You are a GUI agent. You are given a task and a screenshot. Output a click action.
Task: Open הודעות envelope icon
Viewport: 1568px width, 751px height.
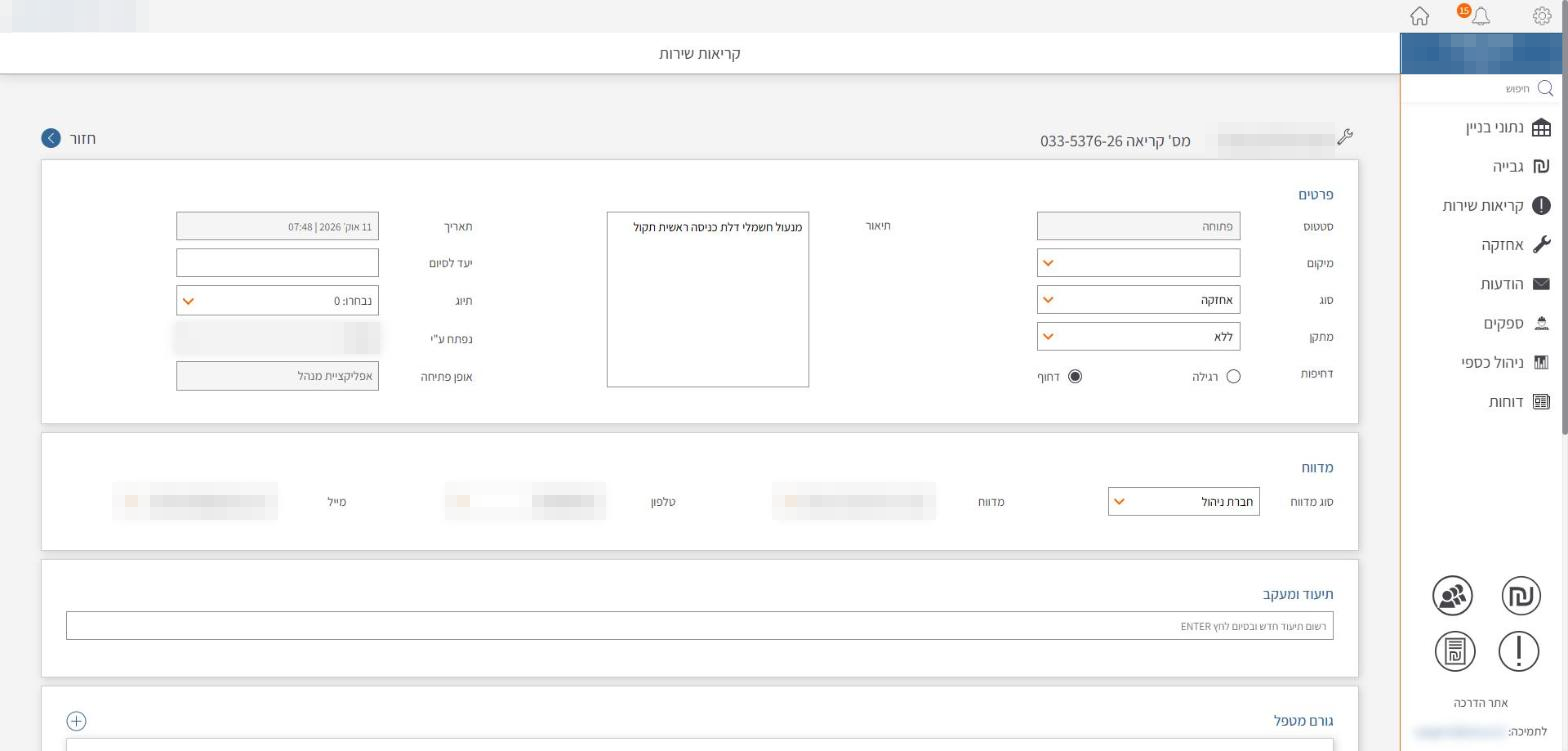1541,284
